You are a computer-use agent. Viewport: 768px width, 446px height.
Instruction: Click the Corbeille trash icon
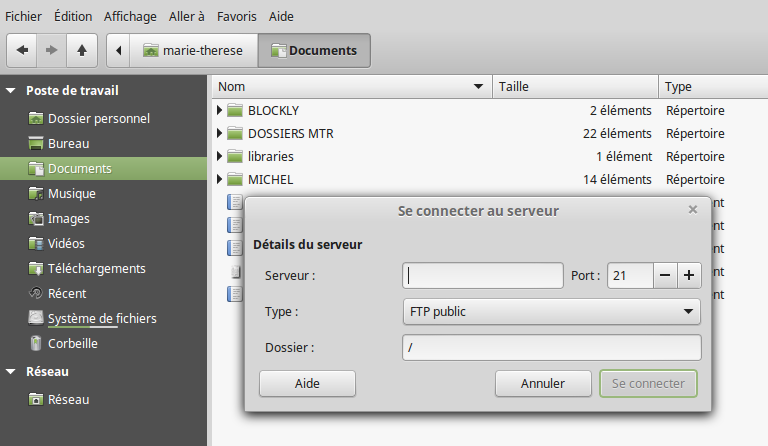click(36, 343)
